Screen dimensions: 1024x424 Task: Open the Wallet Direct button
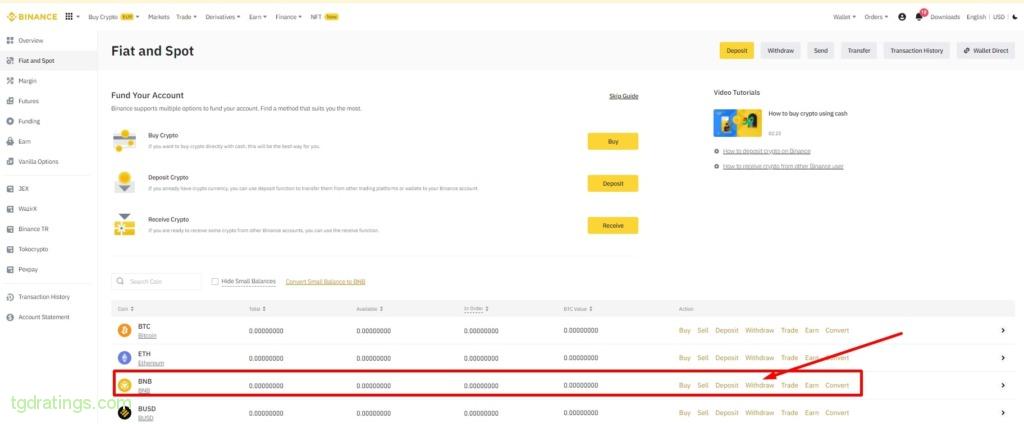(x=986, y=50)
